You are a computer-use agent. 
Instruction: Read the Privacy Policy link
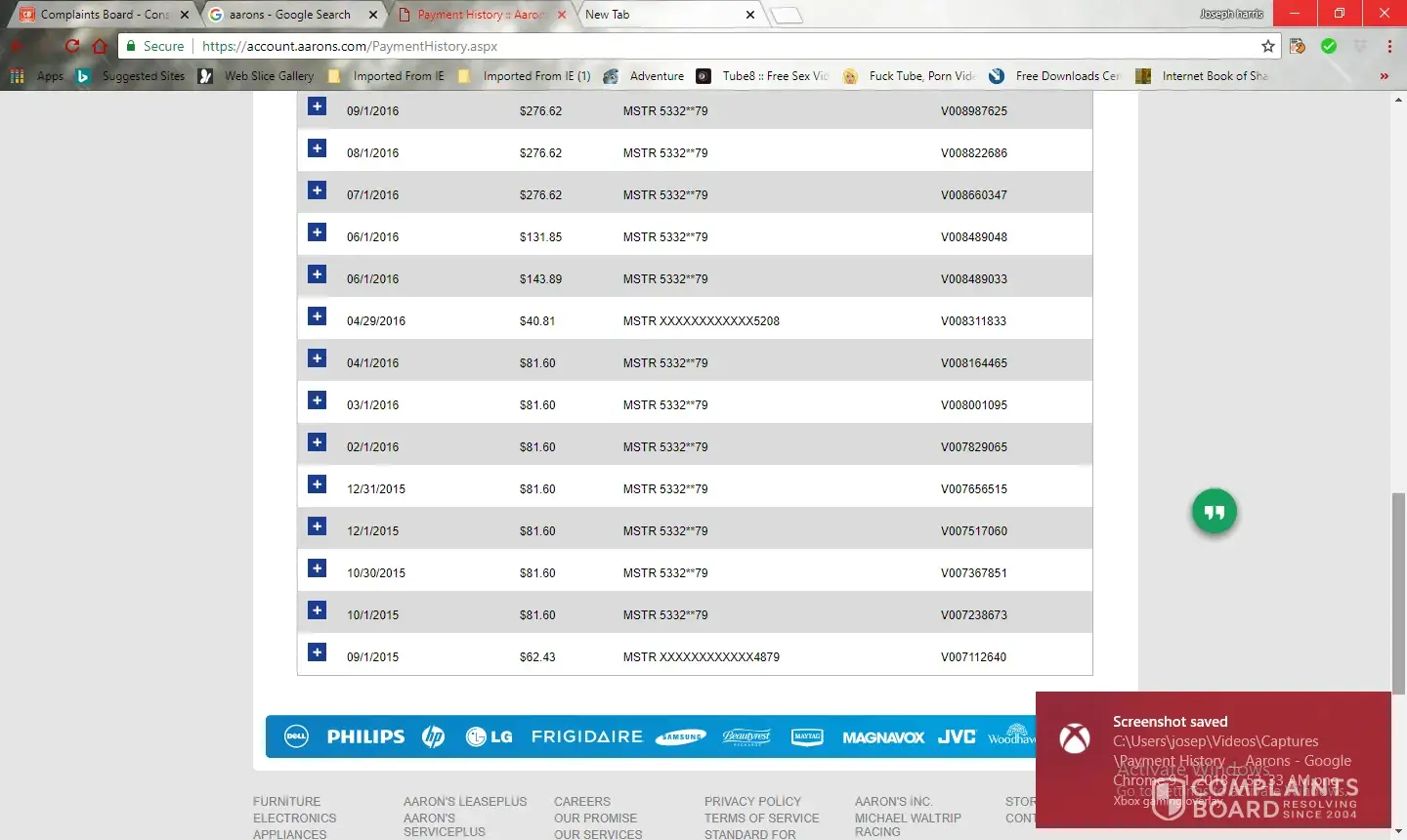click(x=752, y=802)
